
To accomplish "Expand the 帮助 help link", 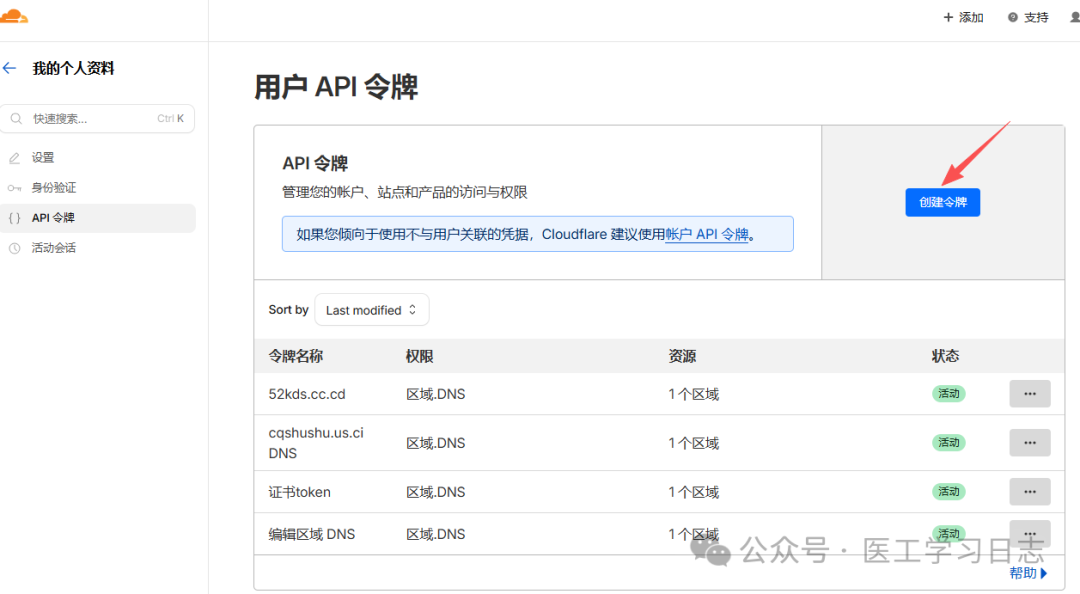I will pyautogui.click(x=1028, y=573).
